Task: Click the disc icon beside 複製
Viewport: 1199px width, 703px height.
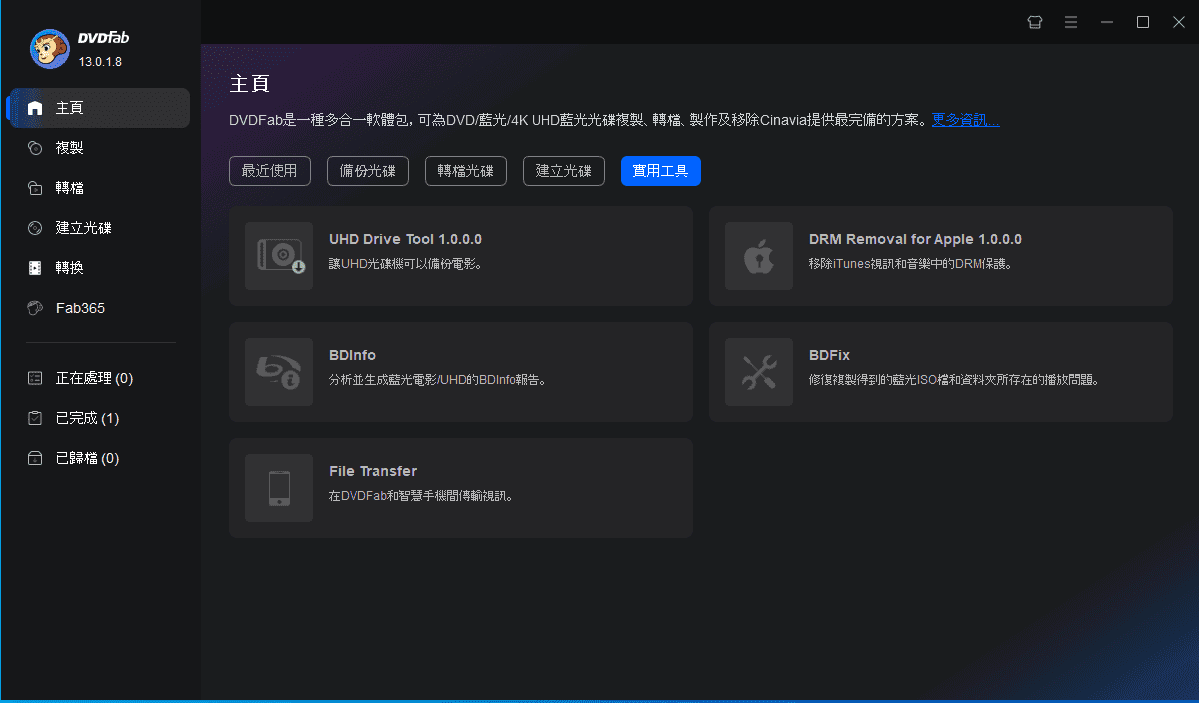Action: coord(35,148)
